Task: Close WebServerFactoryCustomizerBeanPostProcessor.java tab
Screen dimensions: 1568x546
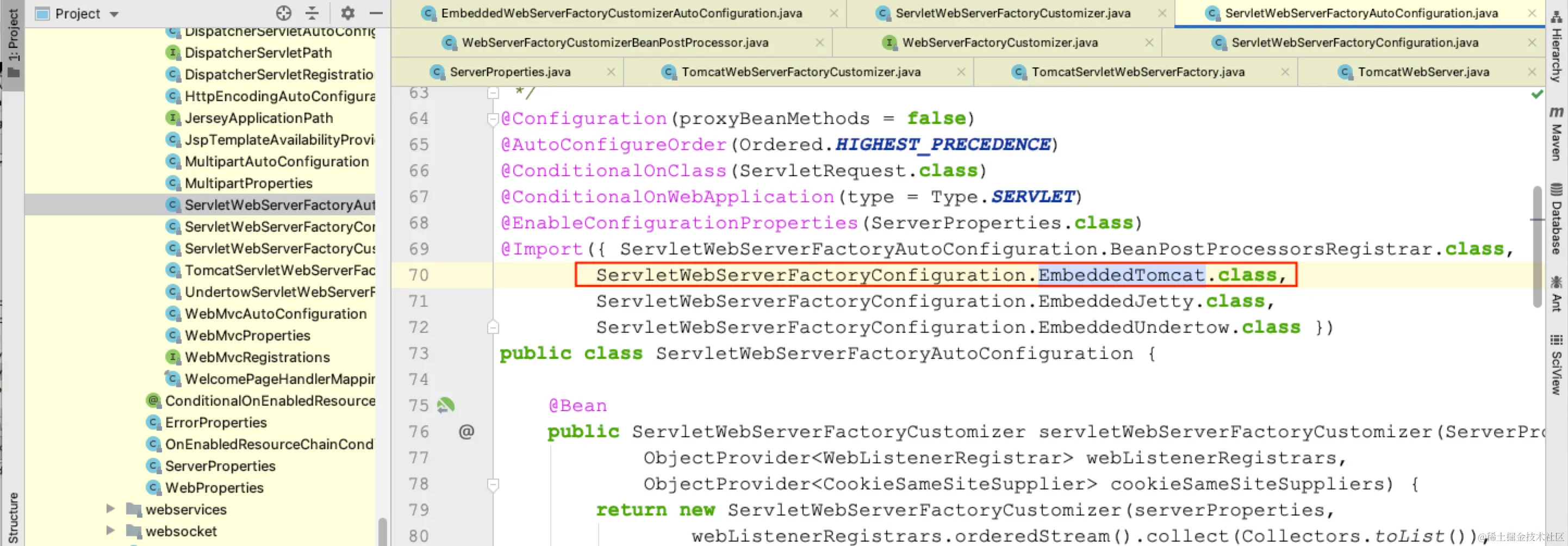Action: click(820, 42)
